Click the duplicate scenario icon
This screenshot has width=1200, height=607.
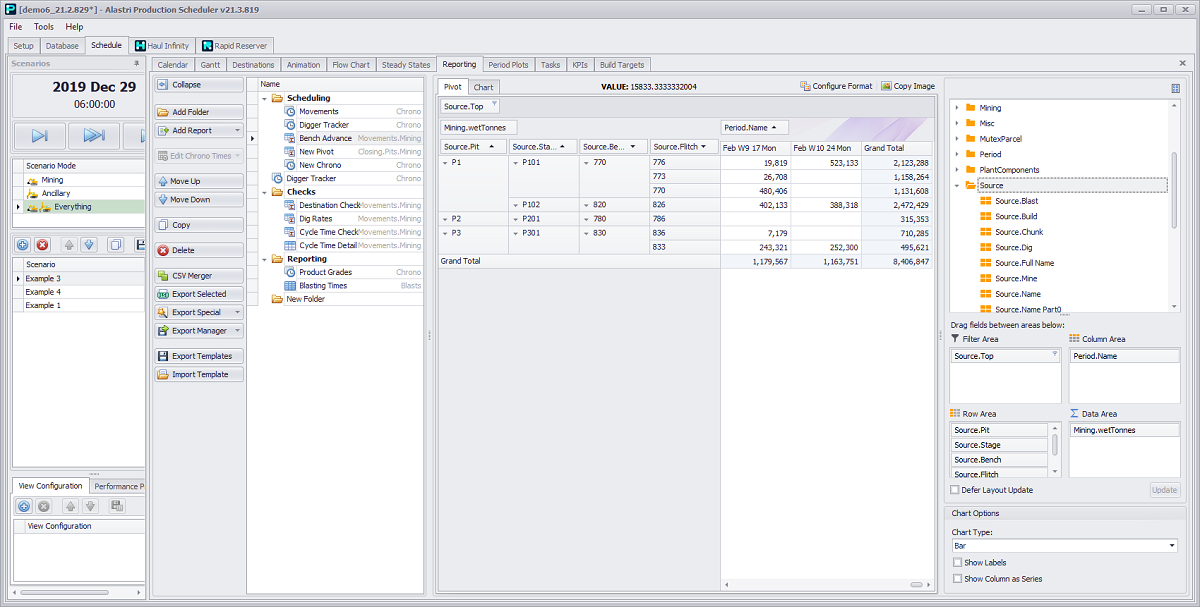click(115, 244)
